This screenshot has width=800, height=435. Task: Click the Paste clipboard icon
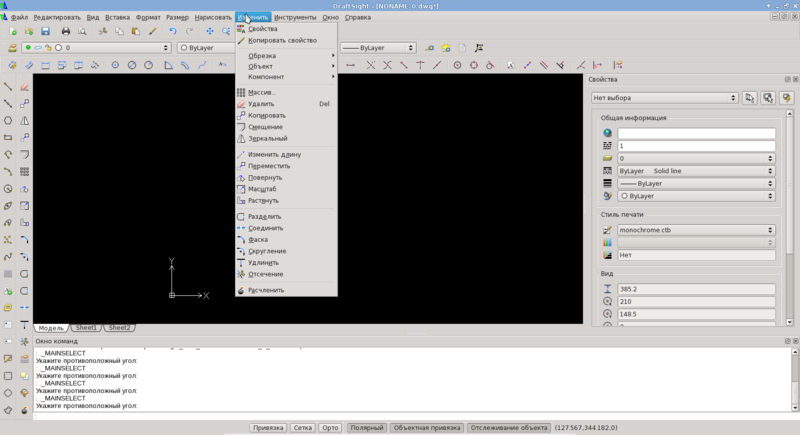136,32
